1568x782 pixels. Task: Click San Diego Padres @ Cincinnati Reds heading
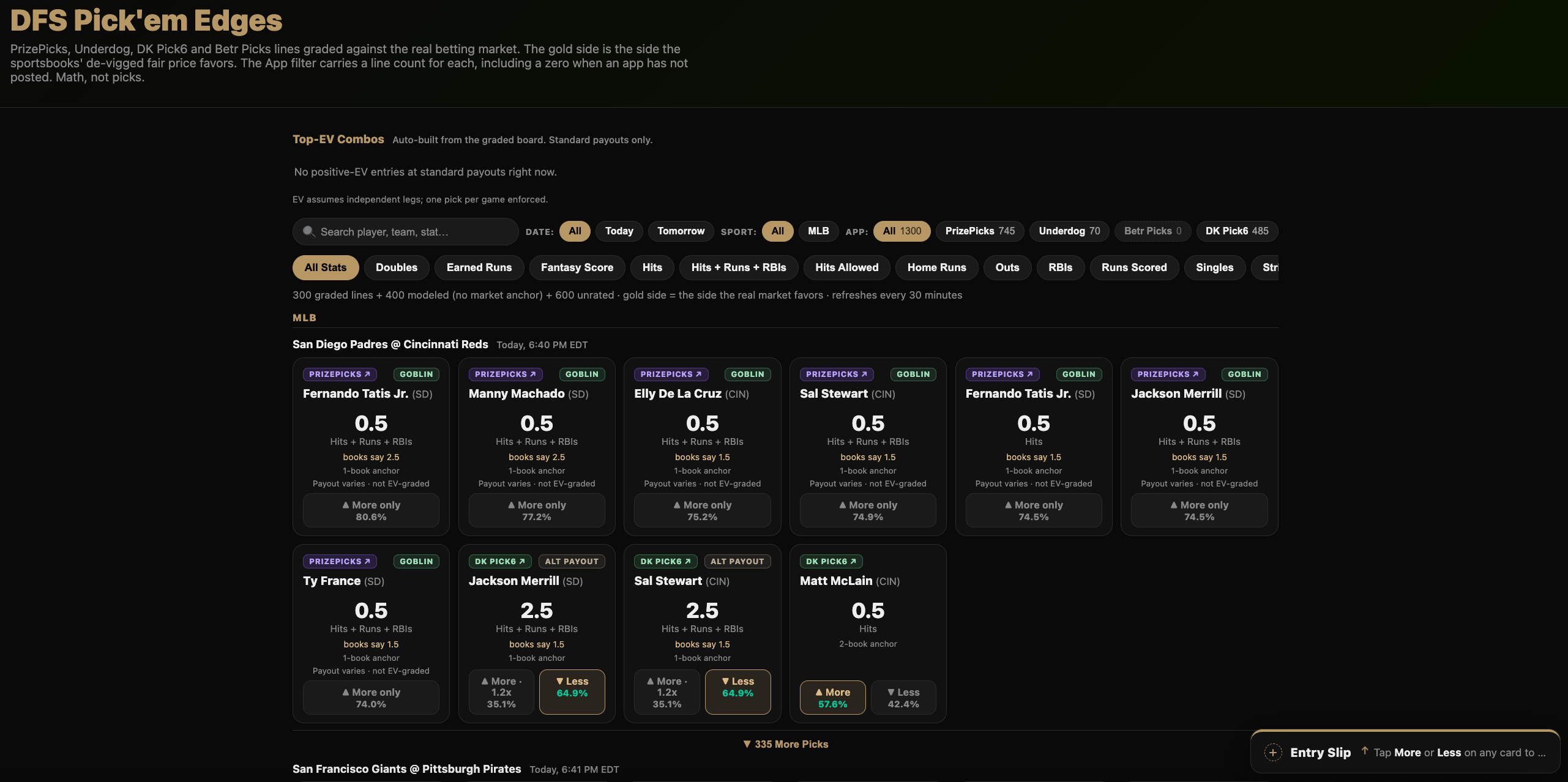[x=390, y=344]
